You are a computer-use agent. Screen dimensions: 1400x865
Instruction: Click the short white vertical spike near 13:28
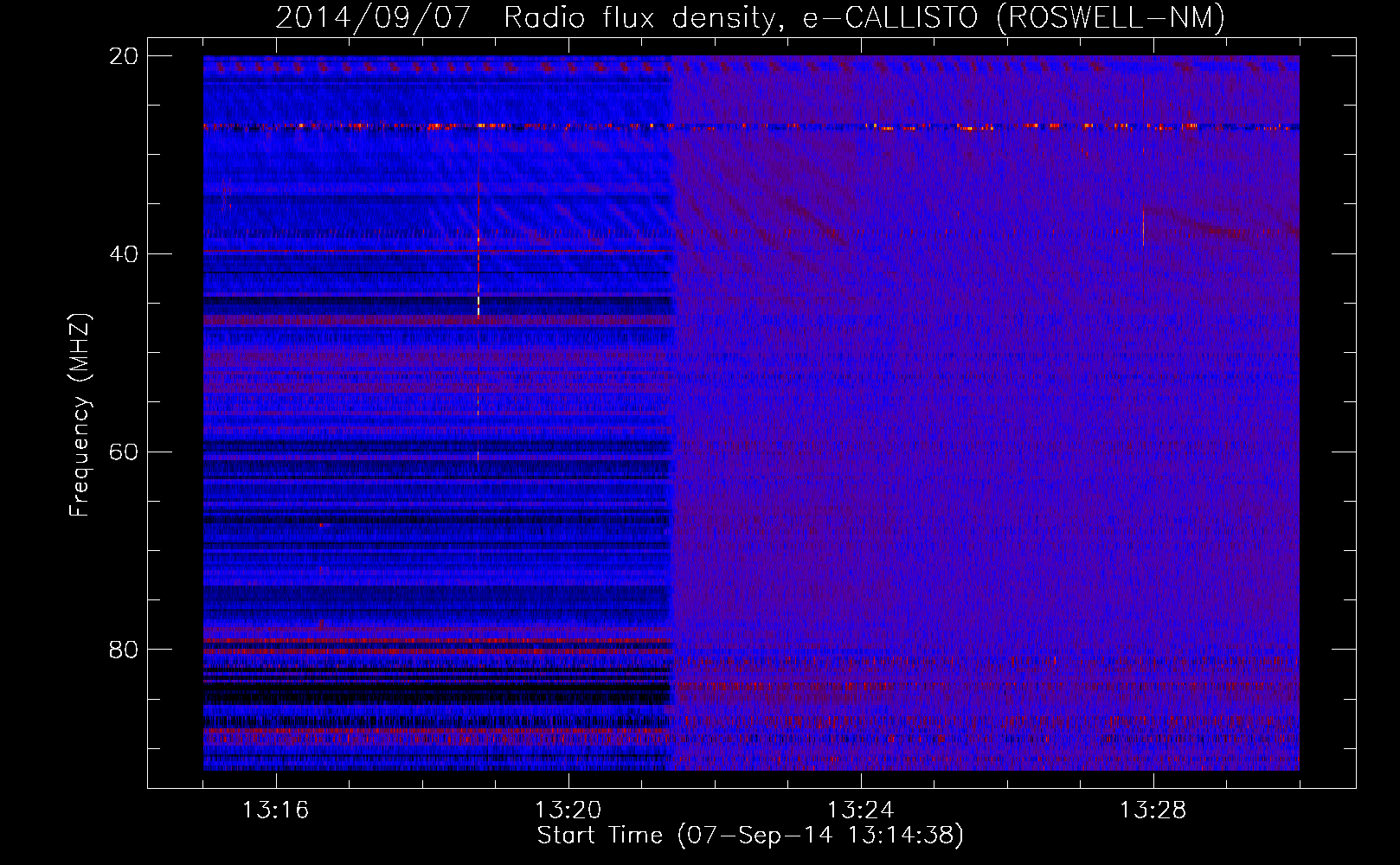click(x=1143, y=227)
